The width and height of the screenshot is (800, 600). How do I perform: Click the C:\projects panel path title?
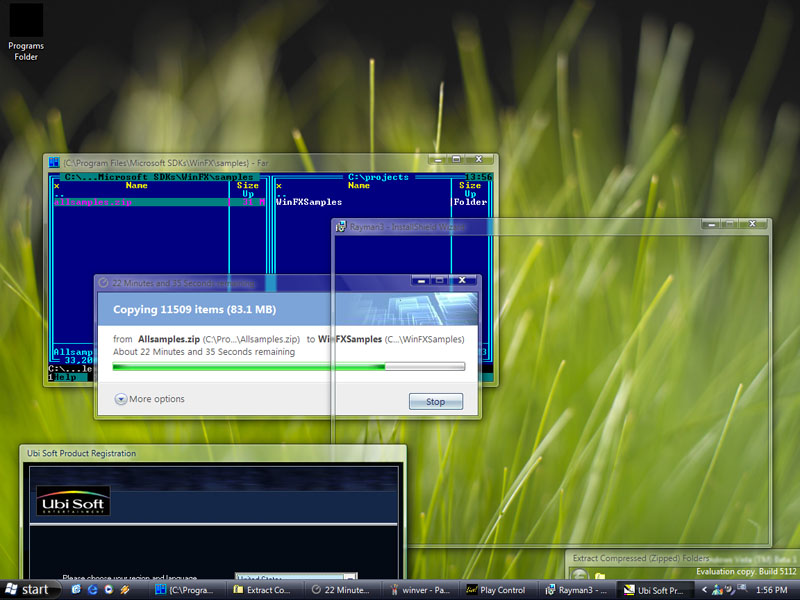[x=378, y=177]
